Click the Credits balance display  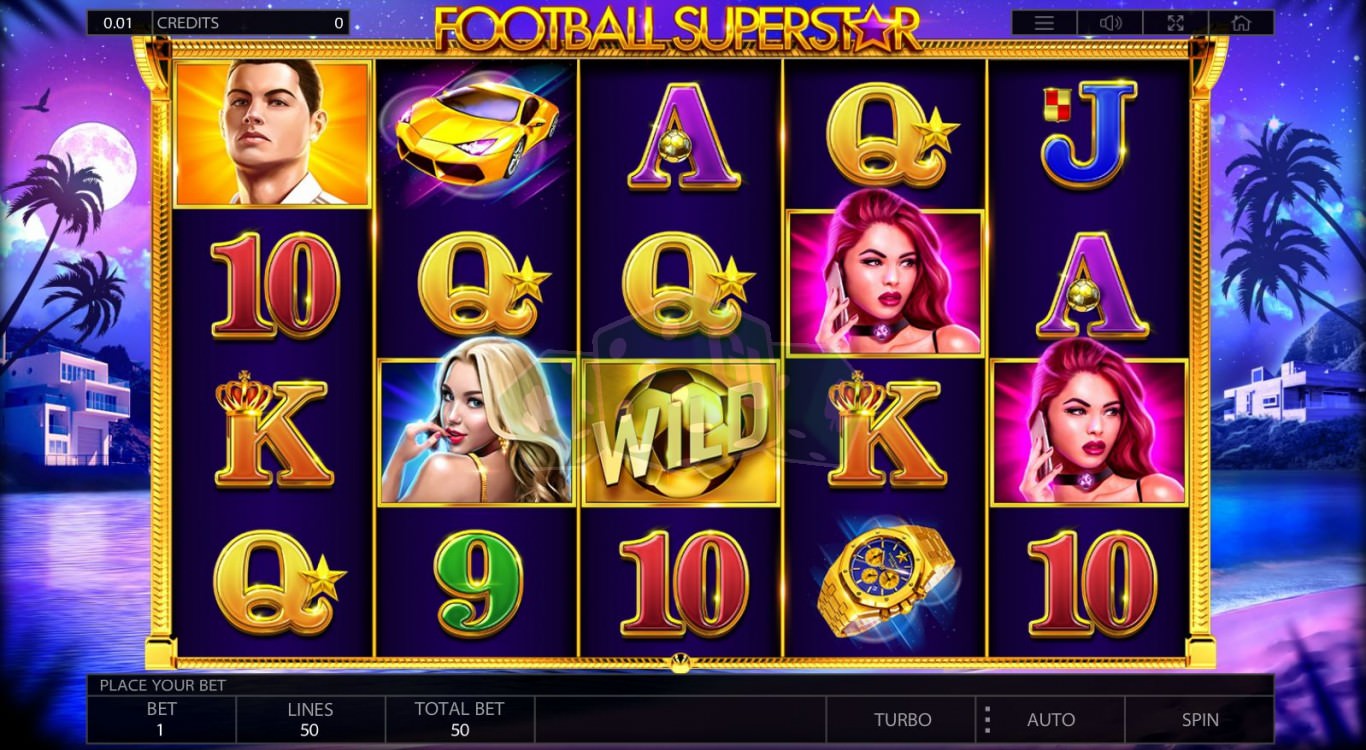[x=250, y=23]
